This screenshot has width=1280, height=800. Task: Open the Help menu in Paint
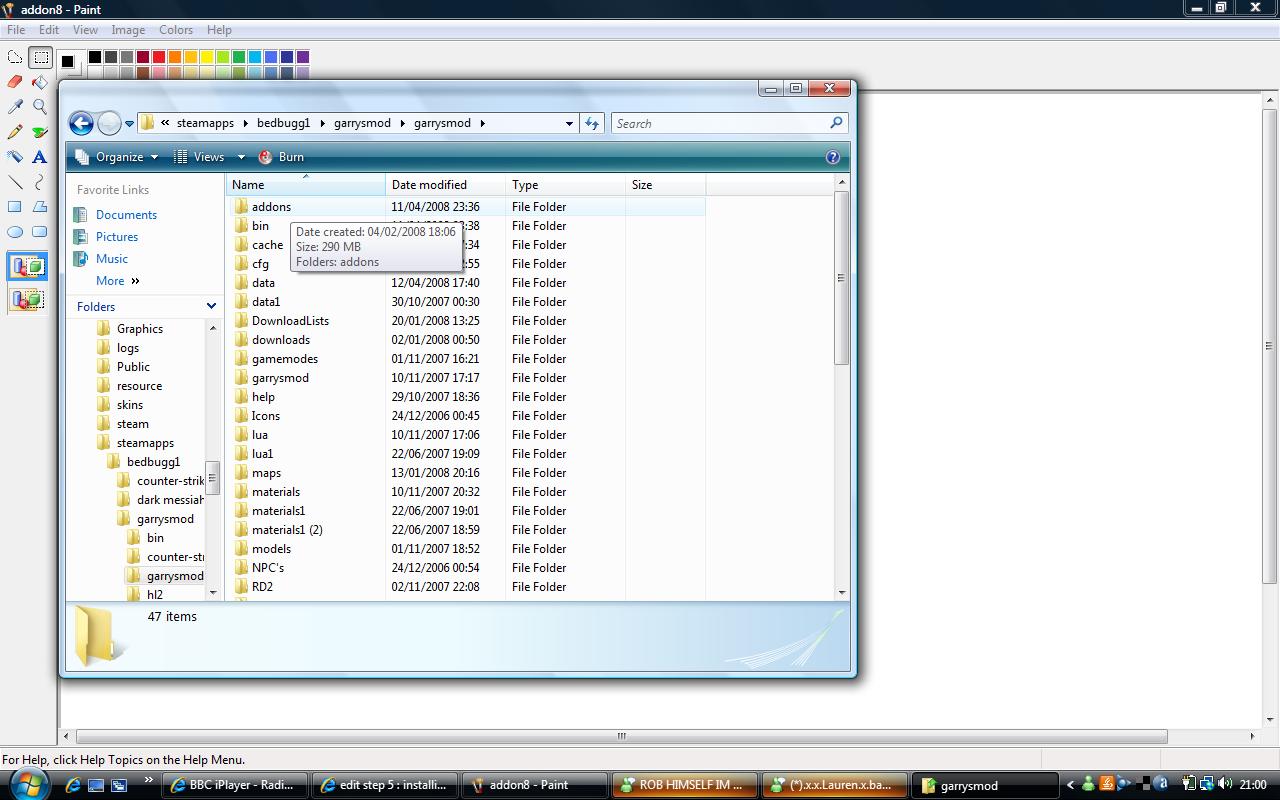[219, 30]
